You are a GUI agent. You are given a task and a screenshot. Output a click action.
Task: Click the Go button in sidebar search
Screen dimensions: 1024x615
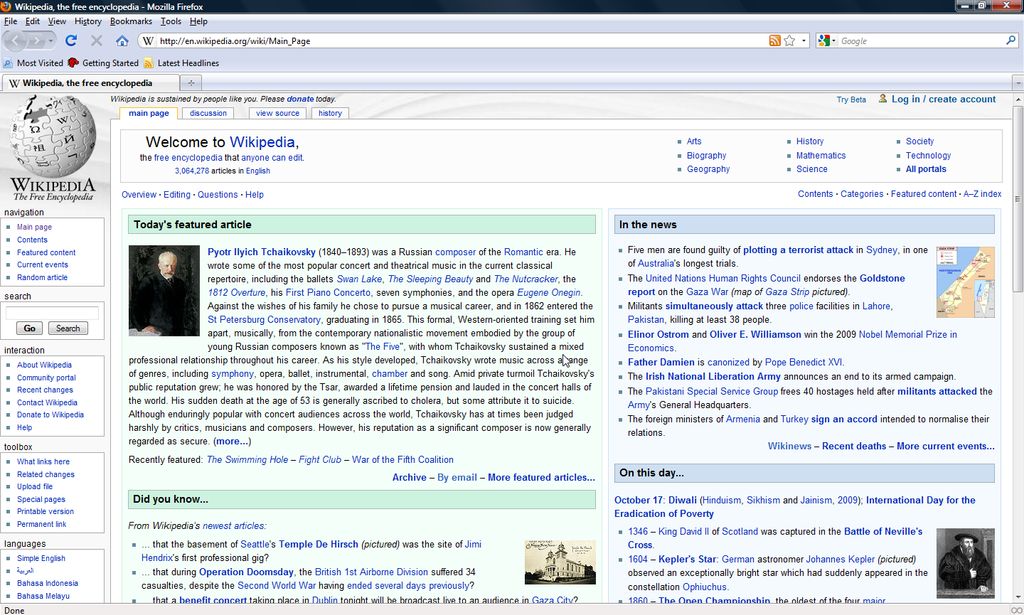pos(29,328)
